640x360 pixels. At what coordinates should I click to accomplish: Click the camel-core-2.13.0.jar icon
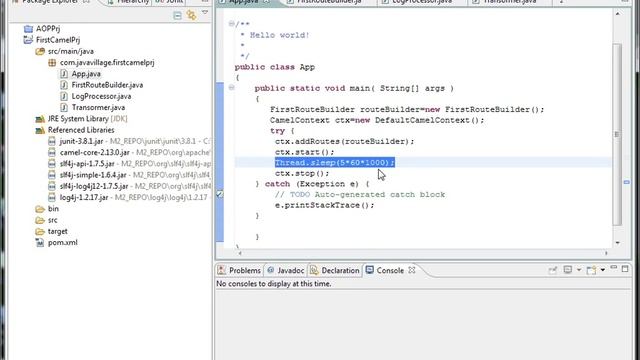52,152
